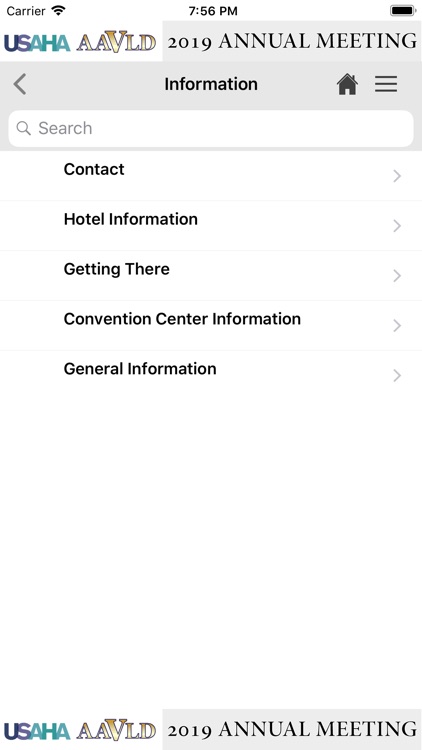
Task: Open General Information entry
Action: 211,375
